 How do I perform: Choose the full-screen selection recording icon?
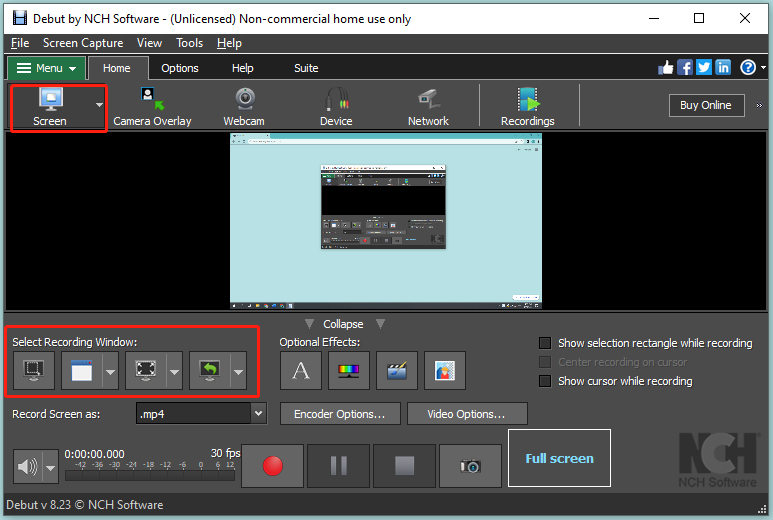click(x=146, y=371)
